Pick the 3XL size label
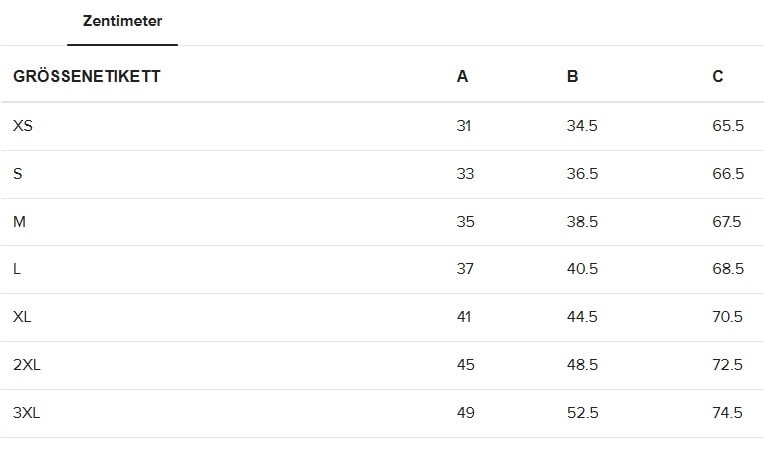764x461 pixels. point(27,413)
